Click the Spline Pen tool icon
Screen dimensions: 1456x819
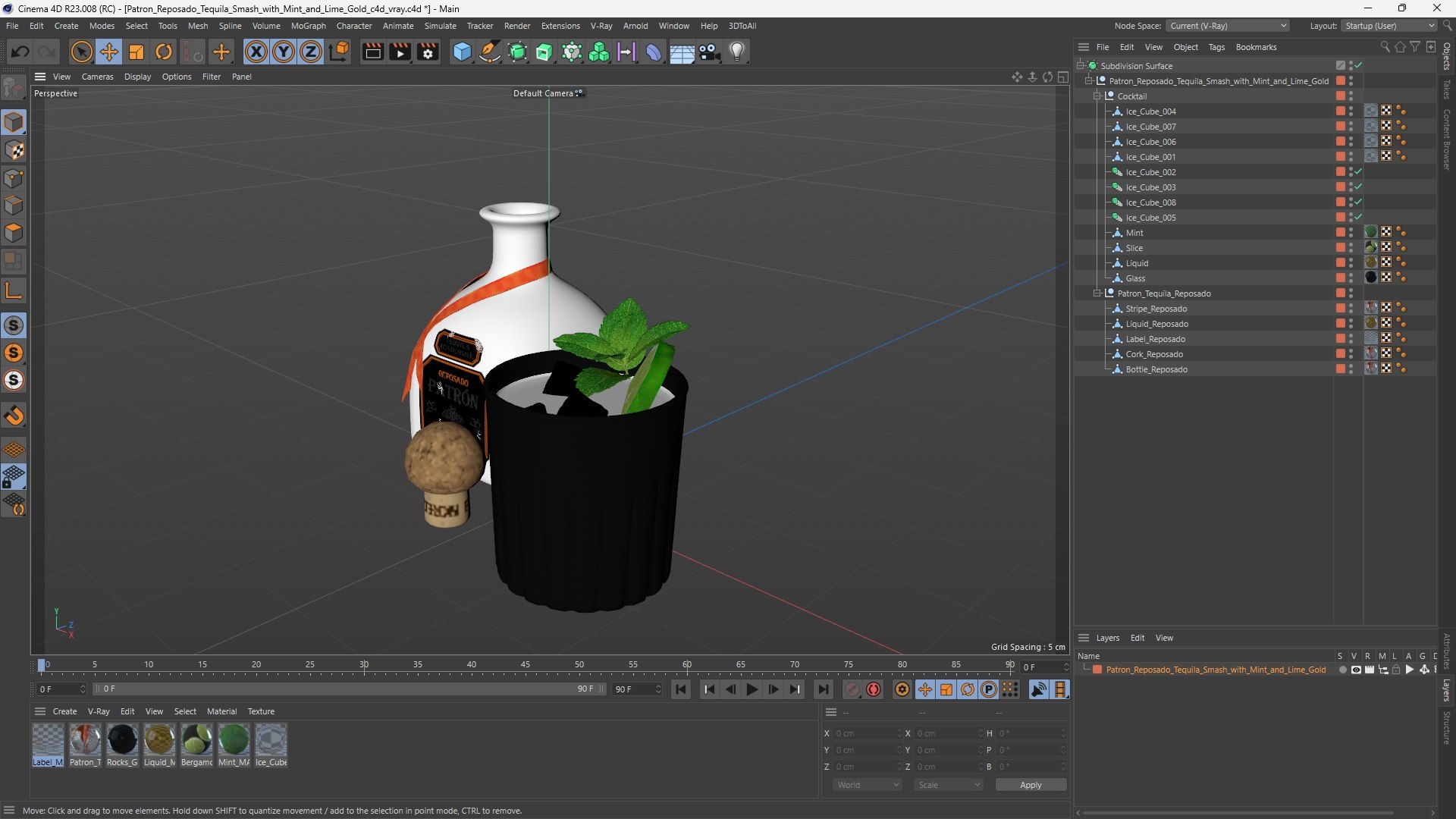pyautogui.click(x=490, y=52)
